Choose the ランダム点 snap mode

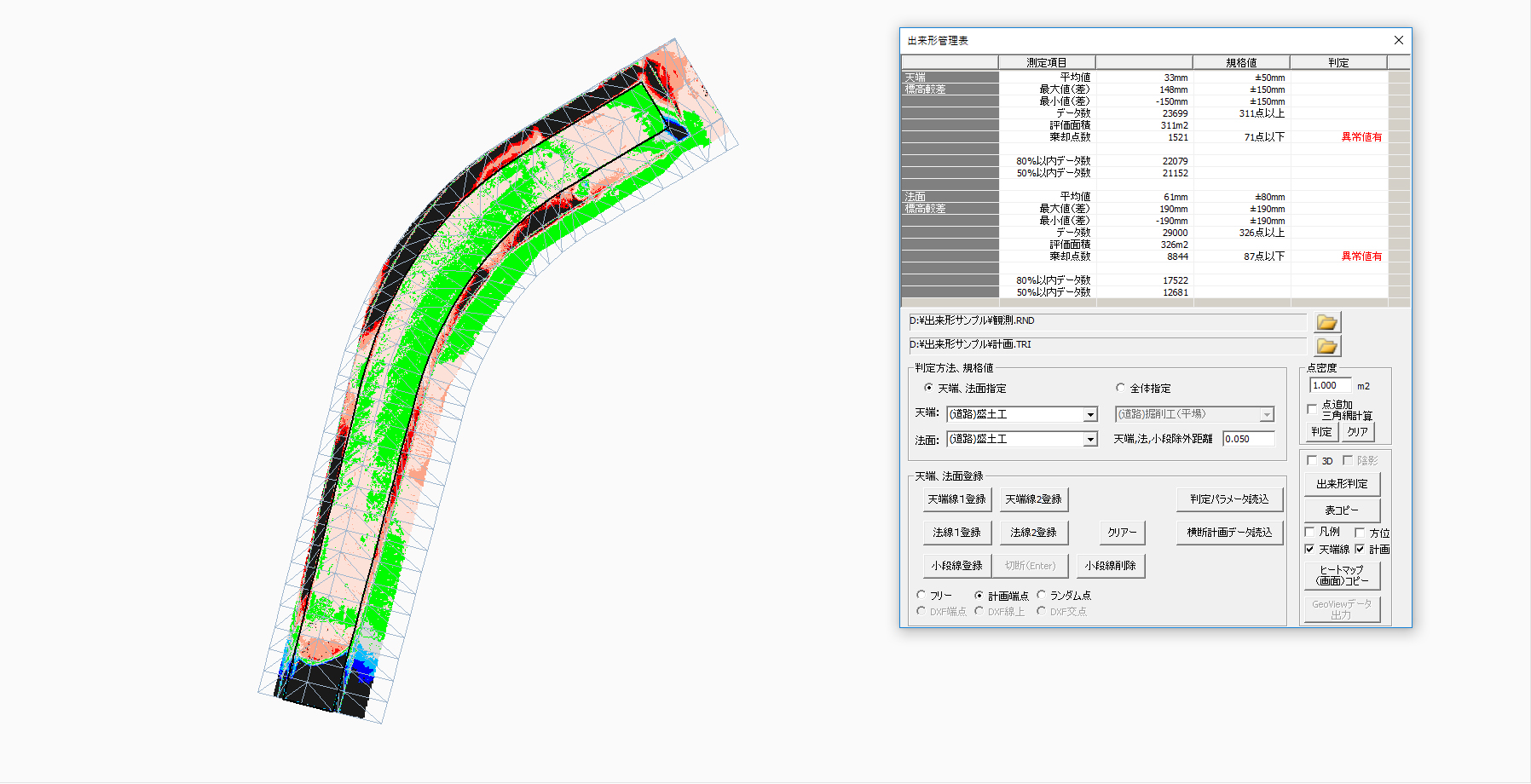(1042, 595)
